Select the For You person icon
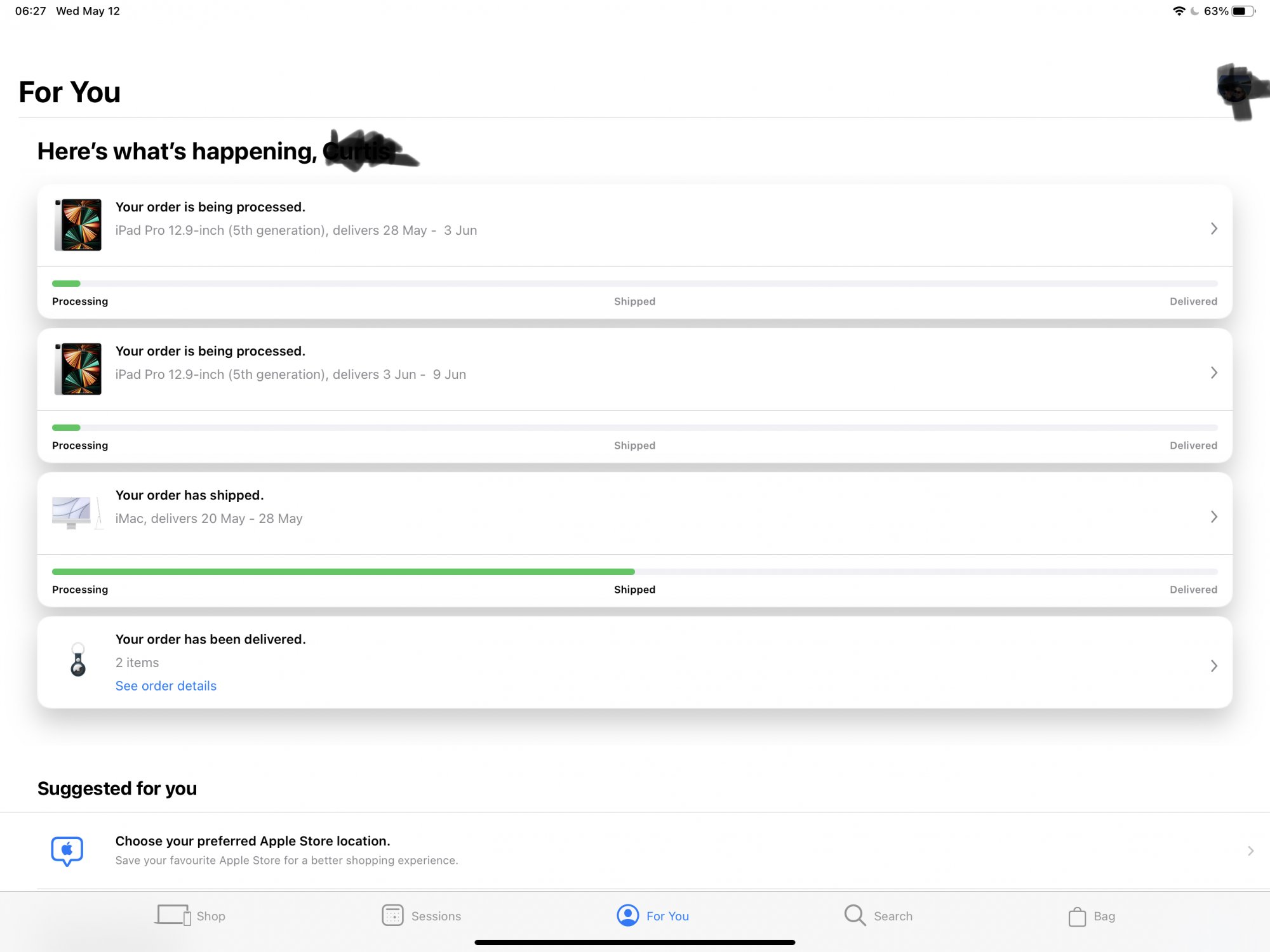Image resolution: width=1270 pixels, height=952 pixels. point(627,915)
